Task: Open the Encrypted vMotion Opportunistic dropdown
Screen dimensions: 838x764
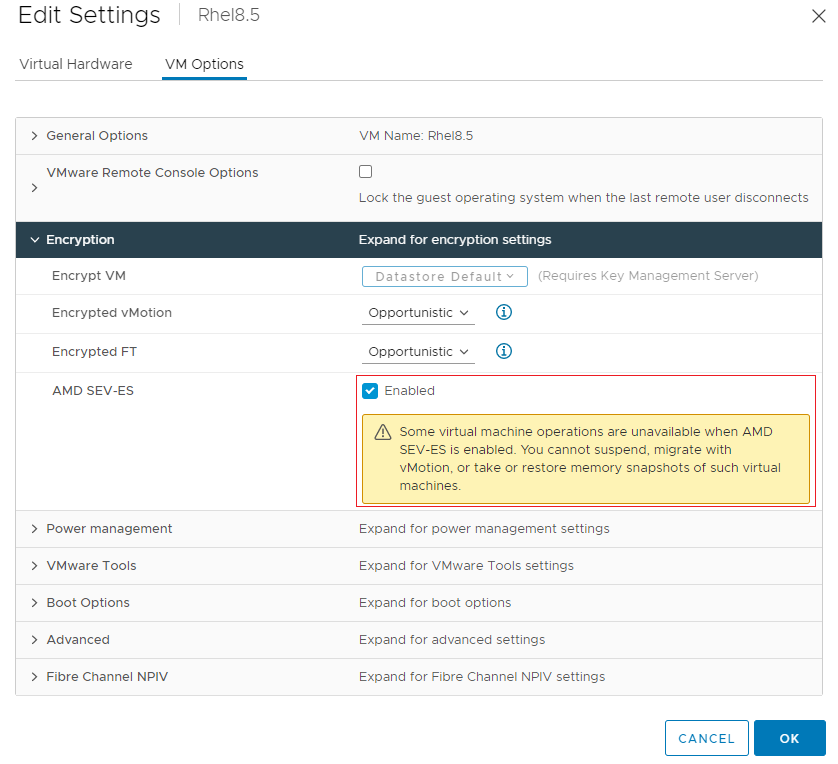Action: [x=418, y=312]
